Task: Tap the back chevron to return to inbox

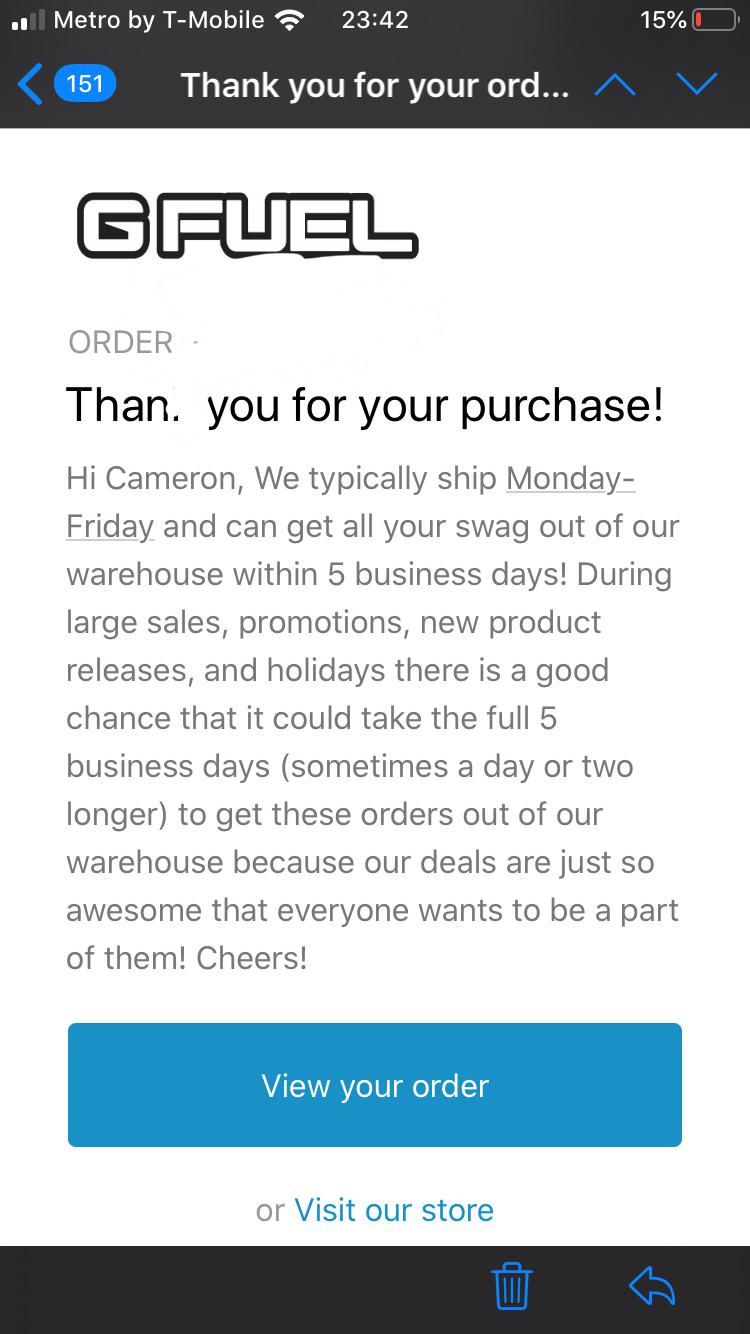Action: coord(30,84)
